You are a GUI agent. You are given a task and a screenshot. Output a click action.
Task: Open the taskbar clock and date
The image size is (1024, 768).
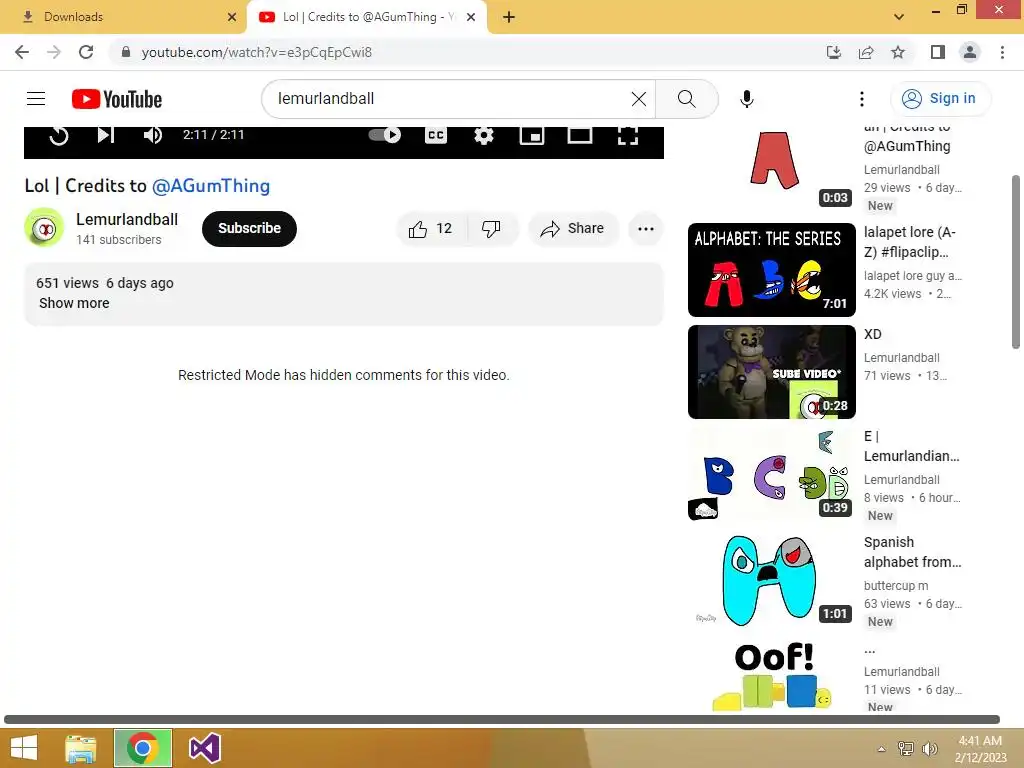[x=980, y=749]
